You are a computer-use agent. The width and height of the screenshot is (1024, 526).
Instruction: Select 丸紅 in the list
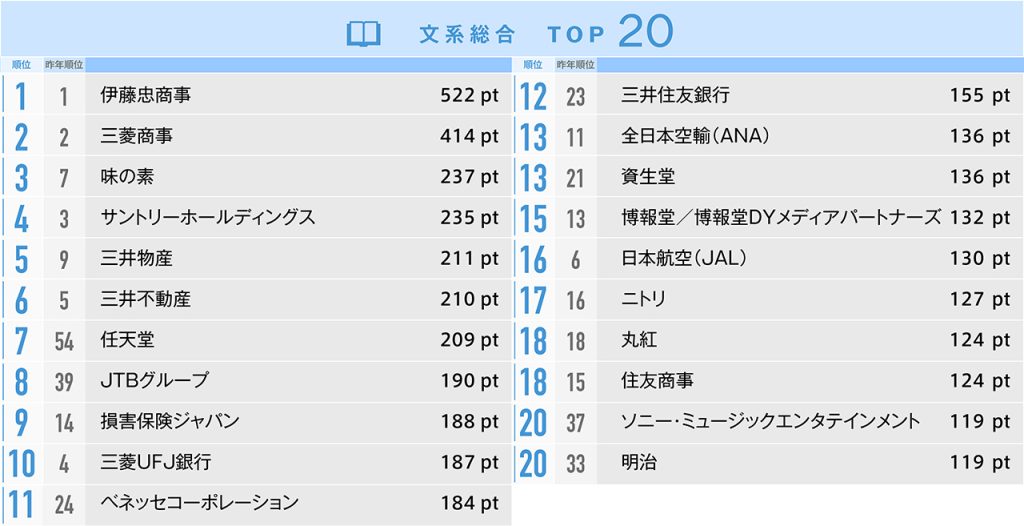(639, 340)
